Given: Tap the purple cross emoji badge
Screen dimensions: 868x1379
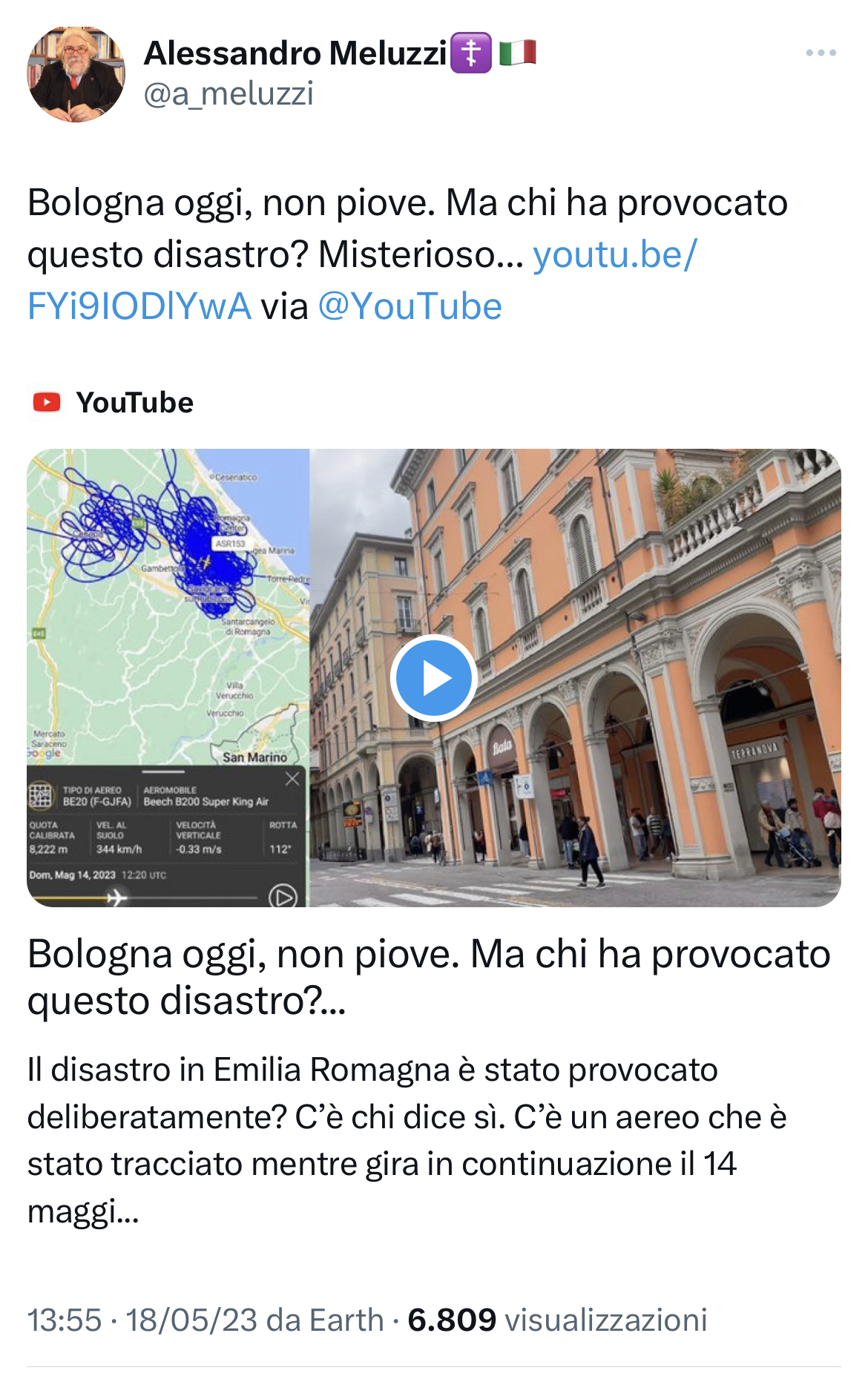Looking at the screenshot, I should click(471, 53).
